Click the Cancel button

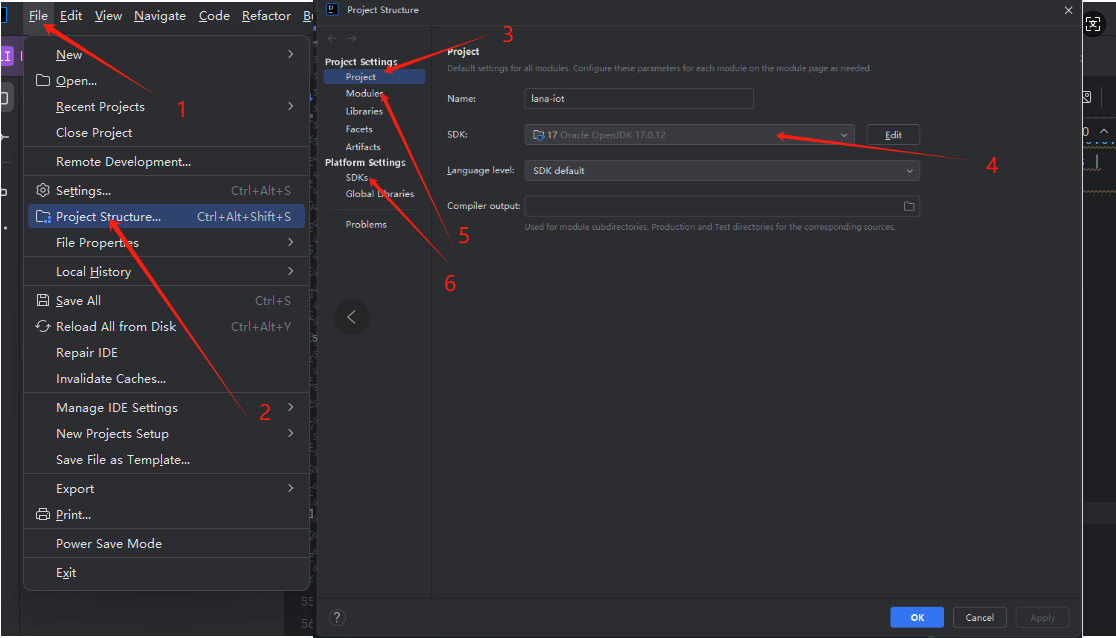click(979, 617)
